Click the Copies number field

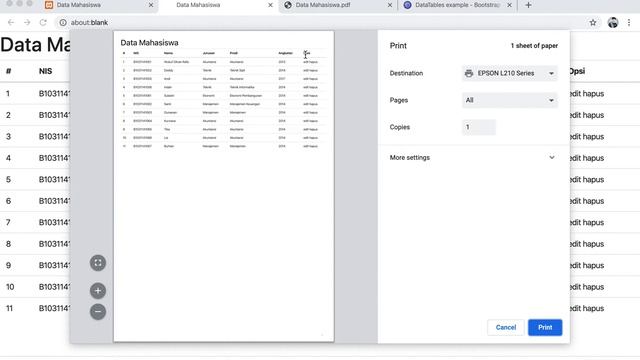click(478, 127)
